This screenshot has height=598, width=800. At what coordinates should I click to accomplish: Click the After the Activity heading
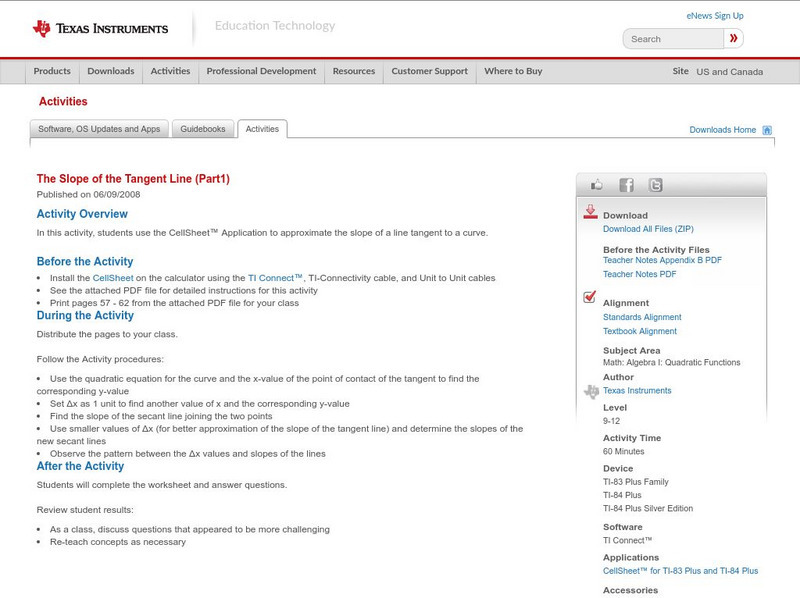pyautogui.click(x=80, y=466)
